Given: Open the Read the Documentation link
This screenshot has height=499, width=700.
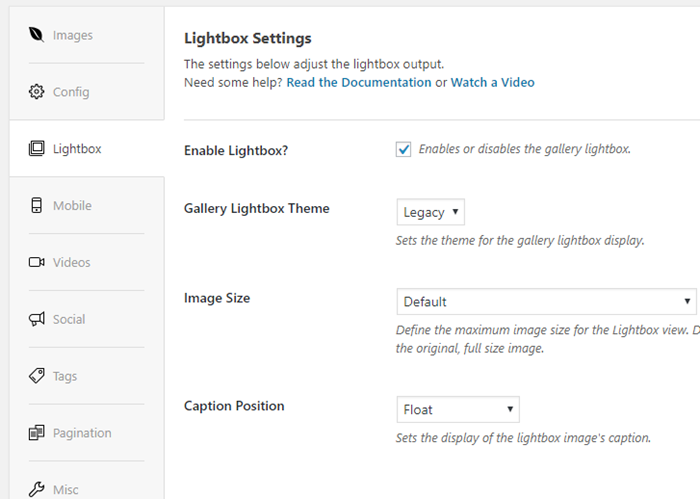Looking at the screenshot, I should point(359,83).
